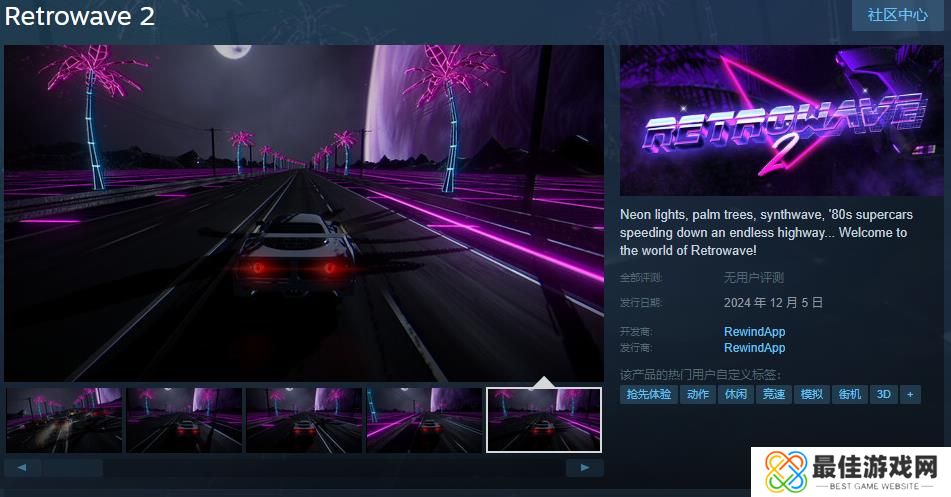Choose the 休闲 tag
The height and width of the screenshot is (497, 951).
734,394
